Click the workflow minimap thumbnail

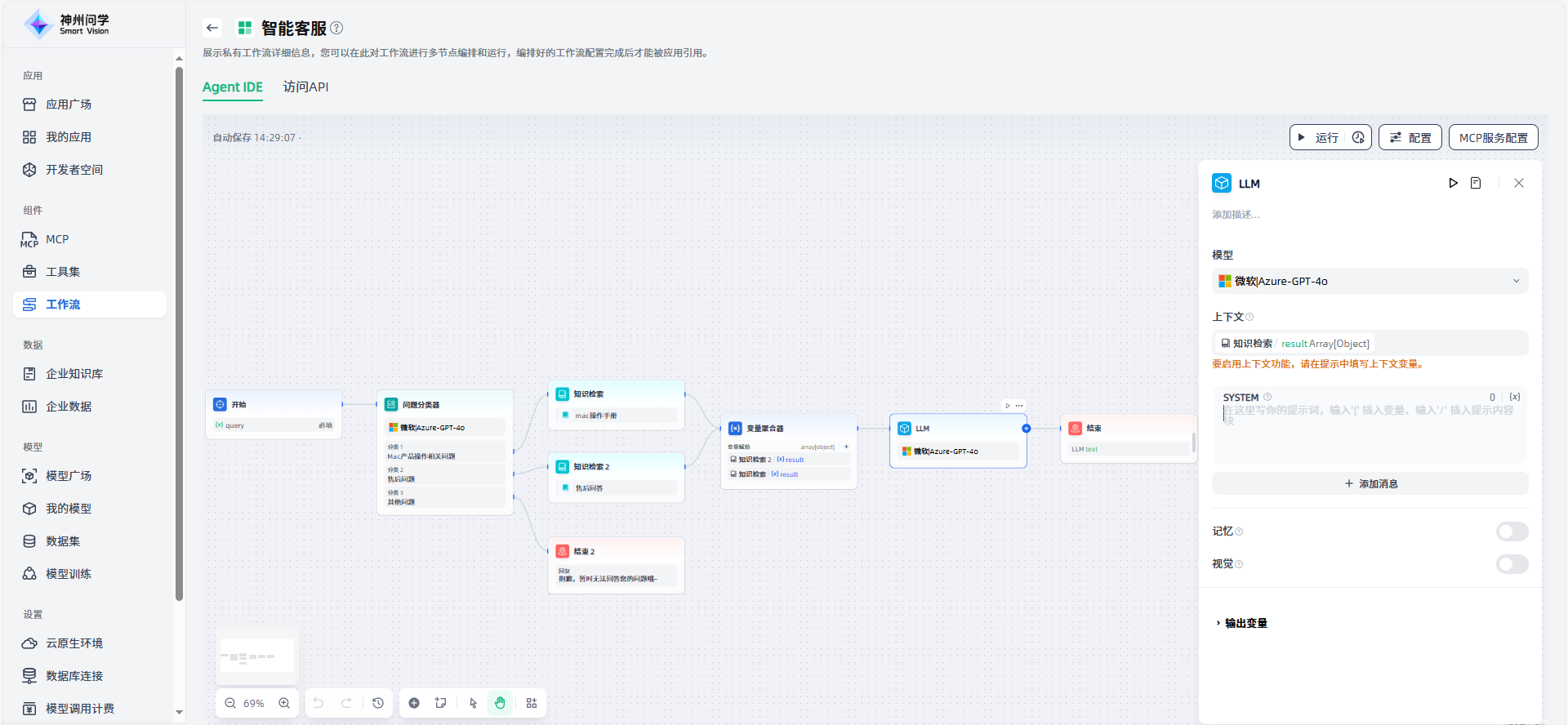point(257,656)
